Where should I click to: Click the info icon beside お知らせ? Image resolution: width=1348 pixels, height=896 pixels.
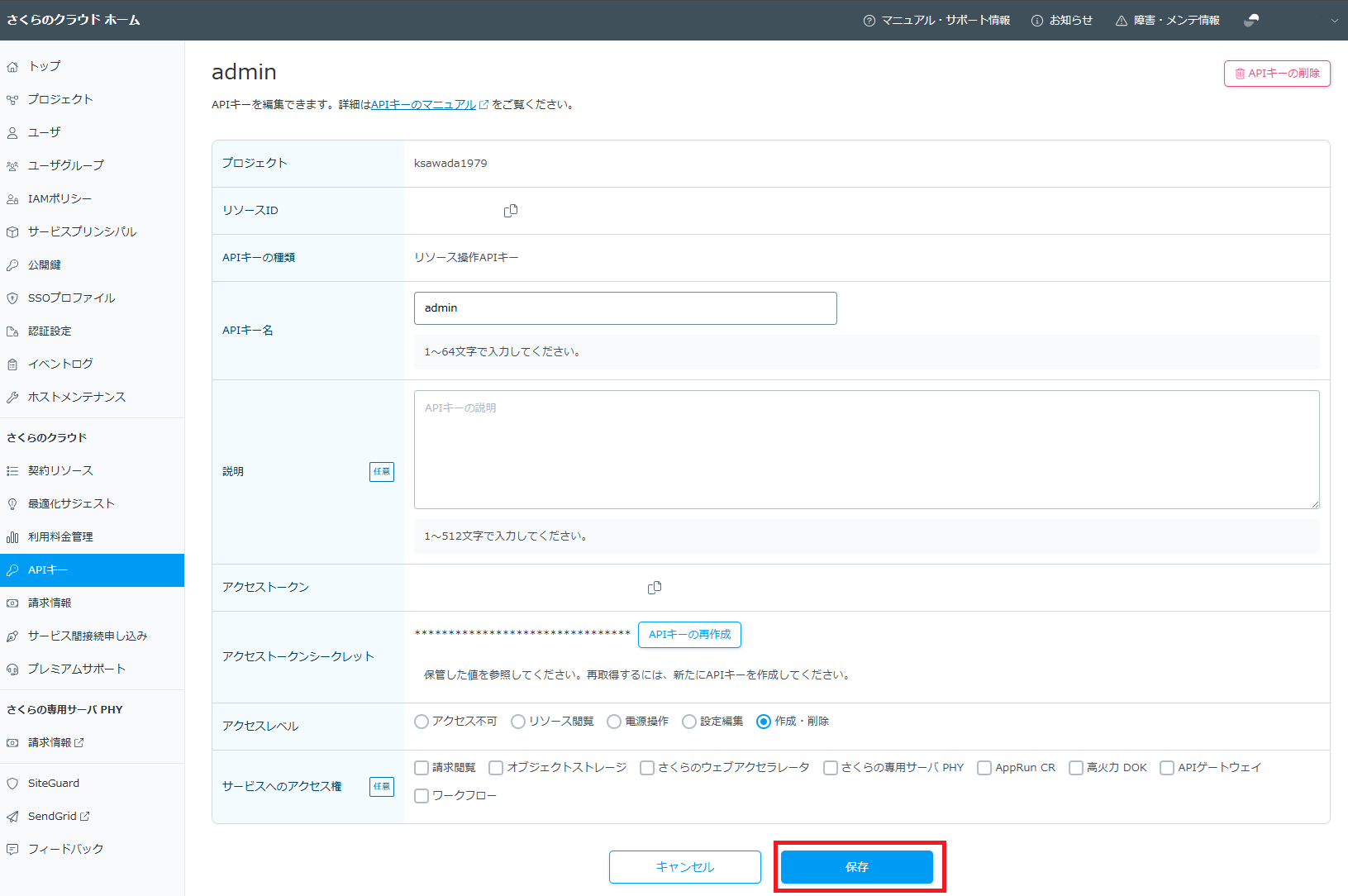coord(1037,21)
